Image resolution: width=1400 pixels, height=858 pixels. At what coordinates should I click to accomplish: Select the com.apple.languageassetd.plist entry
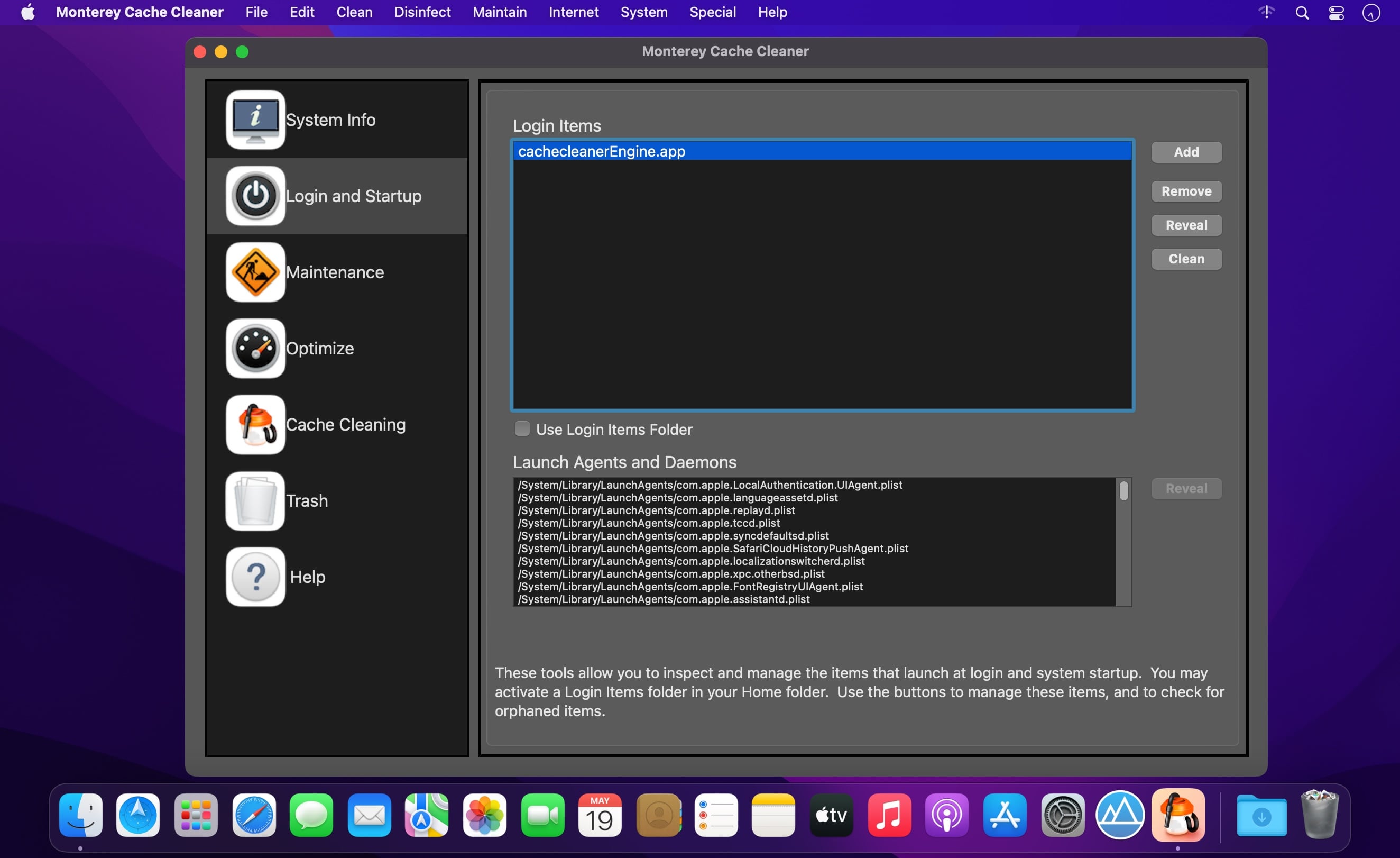click(x=815, y=498)
